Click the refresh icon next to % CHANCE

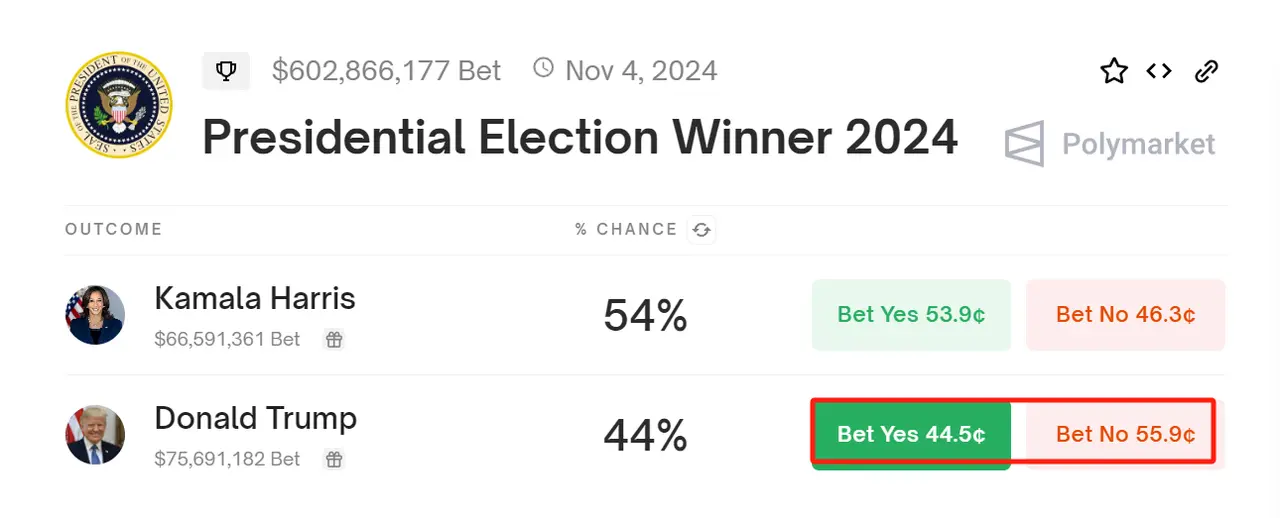point(702,230)
